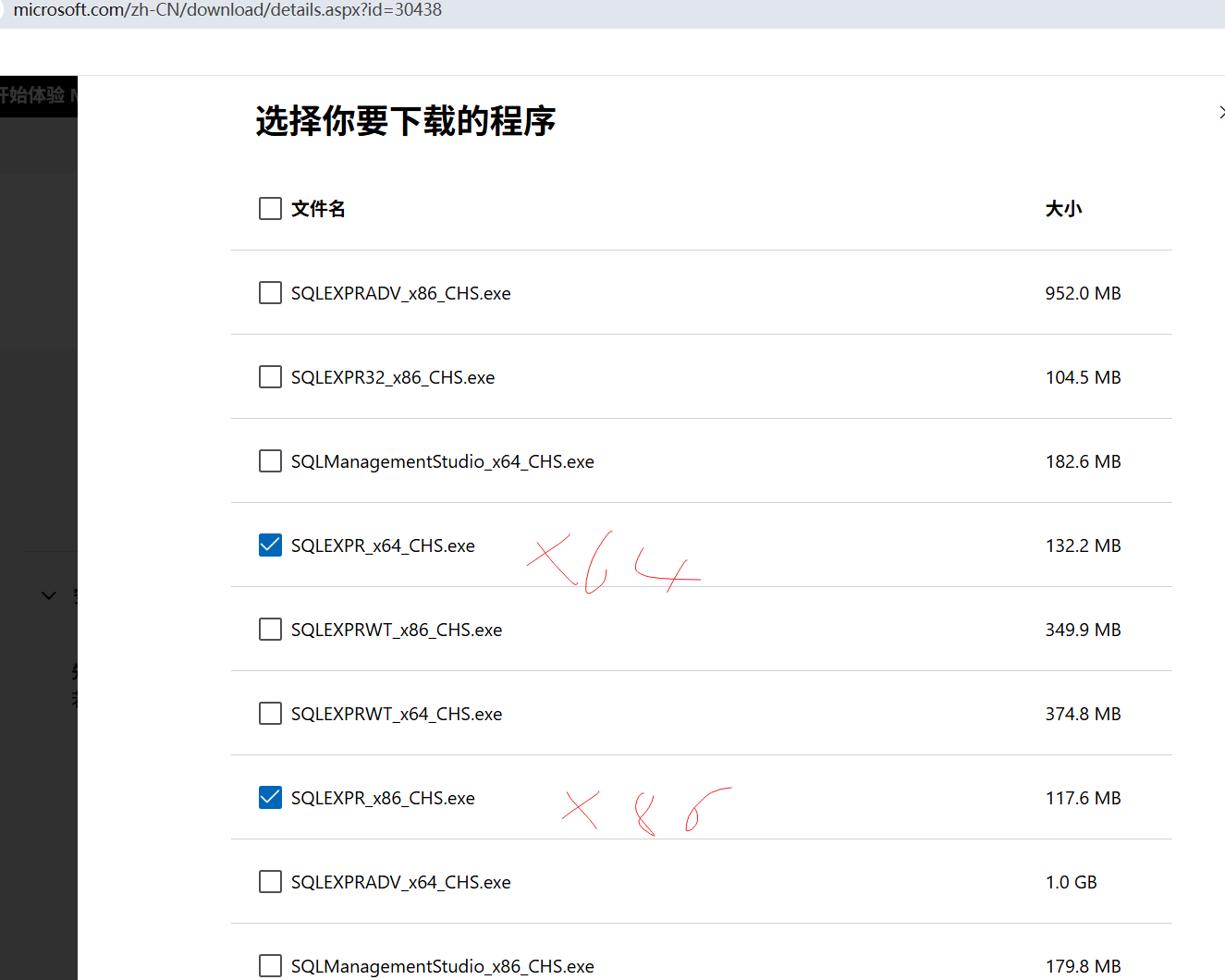Click file name SQLEXPRADV_x64_CHS.exe

400,882
